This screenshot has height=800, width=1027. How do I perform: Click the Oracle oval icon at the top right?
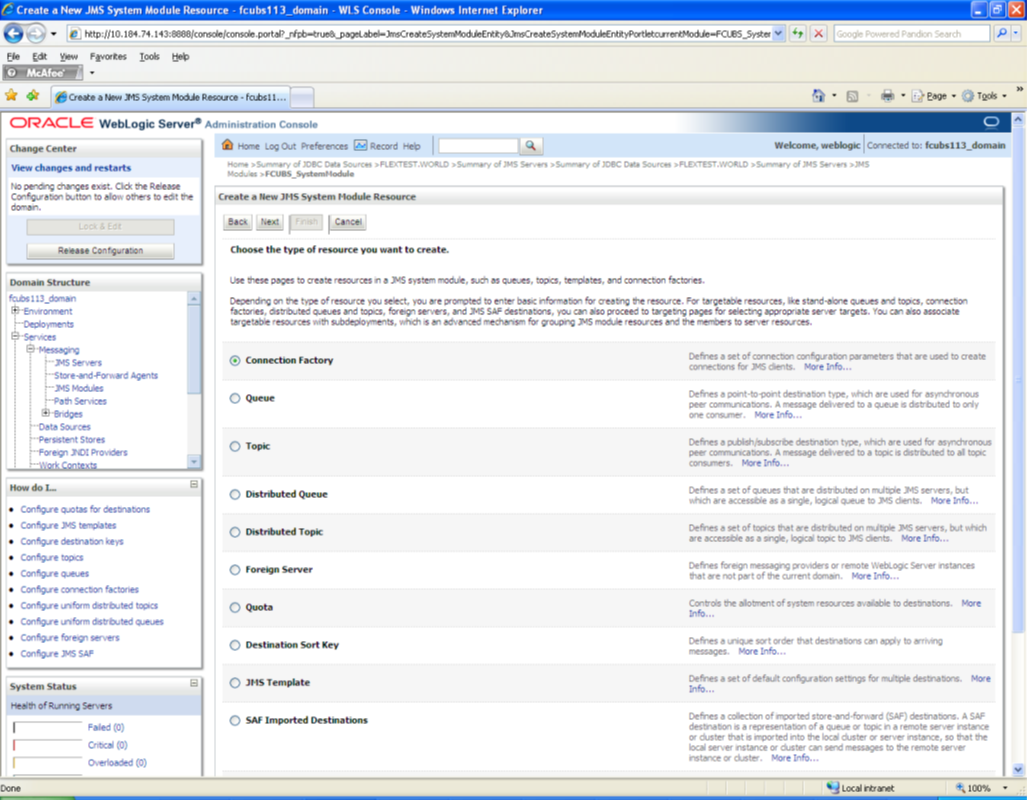[x=991, y=123]
